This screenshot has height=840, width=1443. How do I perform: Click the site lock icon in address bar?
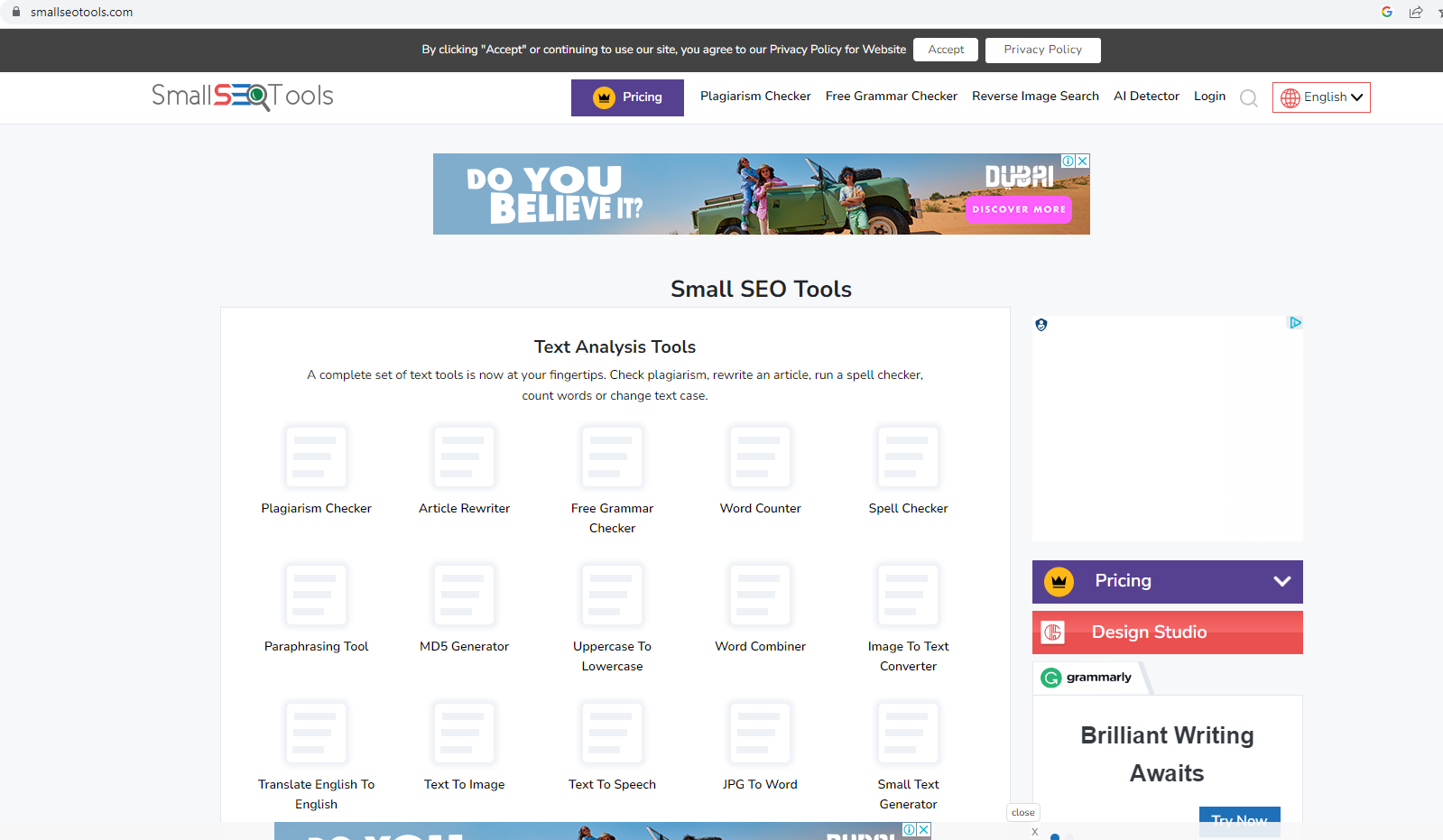(15, 12)
